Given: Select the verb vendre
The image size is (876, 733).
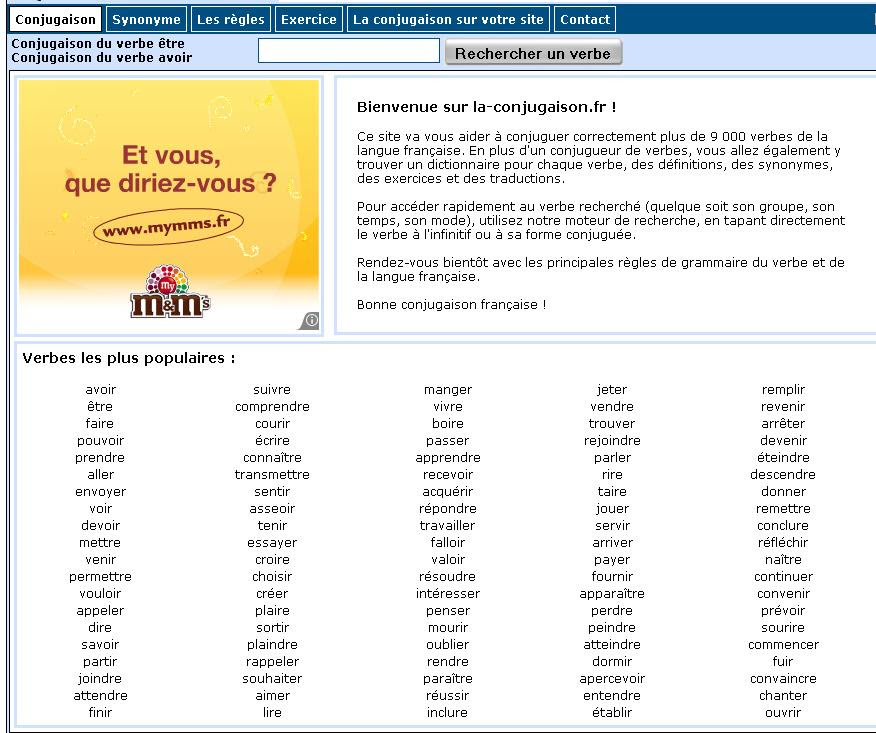Looking at the screenshot, I should [x=612, y=406].
